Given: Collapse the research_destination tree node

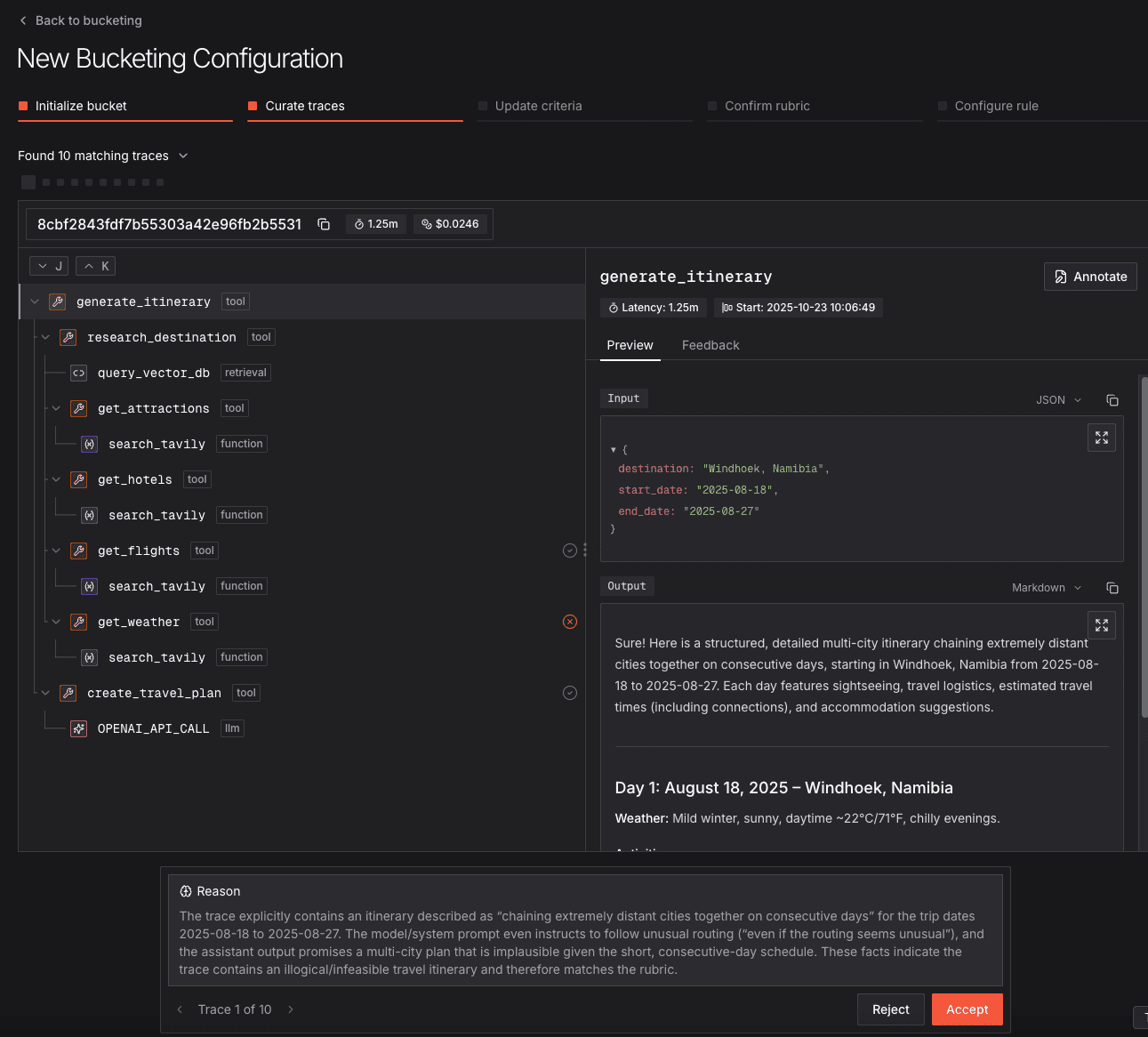Looking at the screenshot, I should [x=45, y=337].
